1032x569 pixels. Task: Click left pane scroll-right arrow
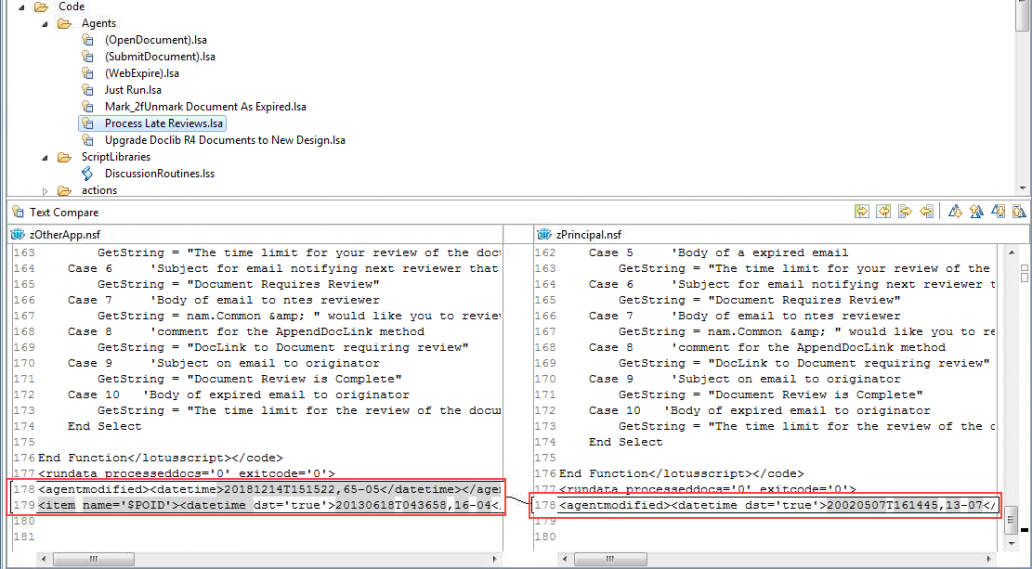[496, 559]
